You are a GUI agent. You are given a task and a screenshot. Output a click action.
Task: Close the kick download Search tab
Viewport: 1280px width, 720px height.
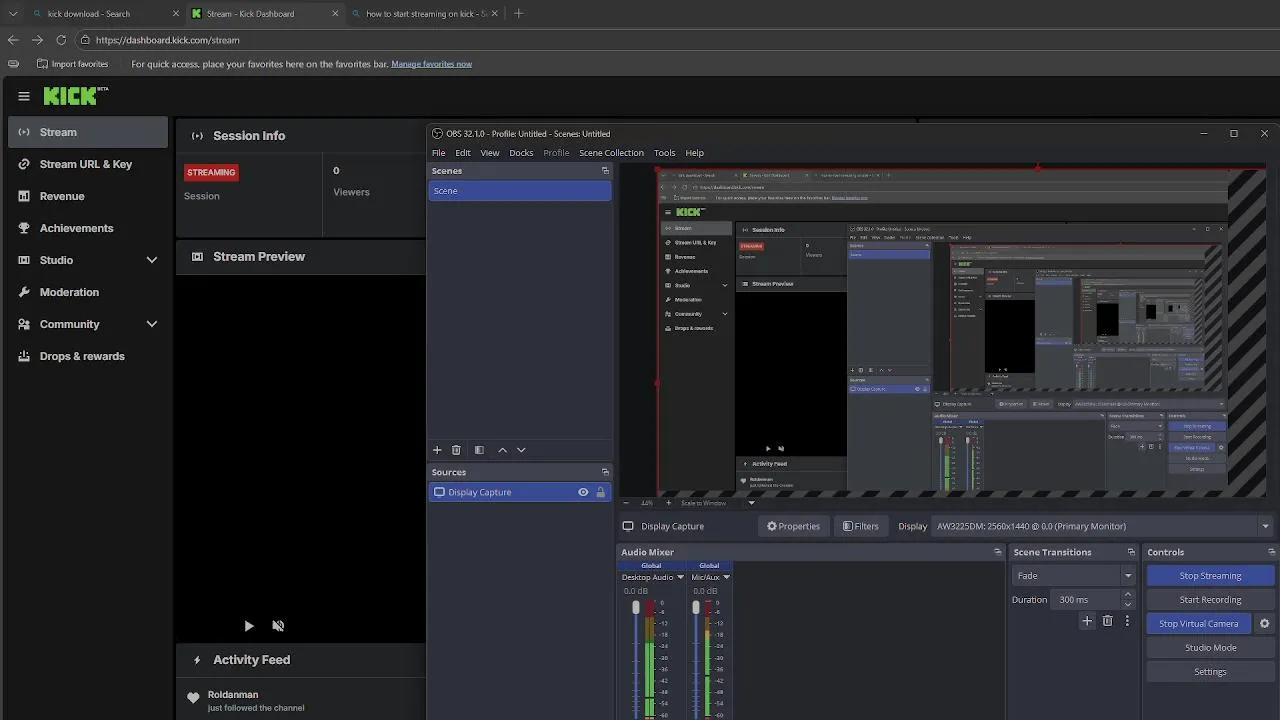coord(176,14)
